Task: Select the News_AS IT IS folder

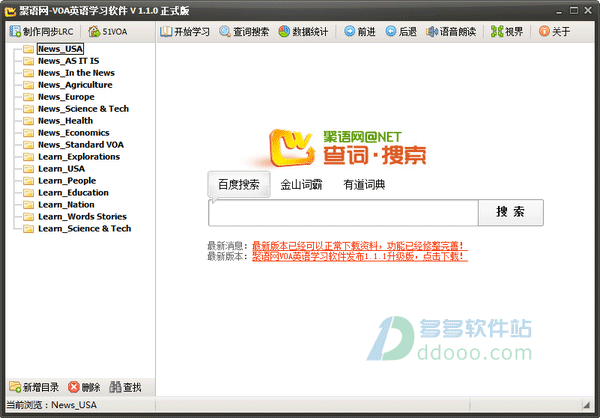Action: tap(68, 61)
